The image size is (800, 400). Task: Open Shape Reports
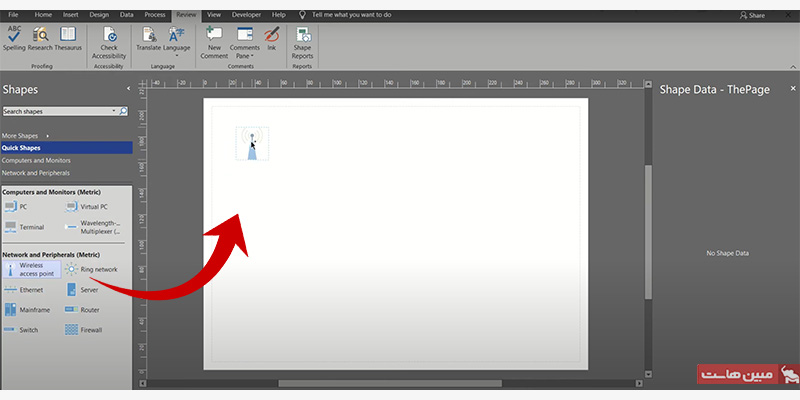pos(302,40)
